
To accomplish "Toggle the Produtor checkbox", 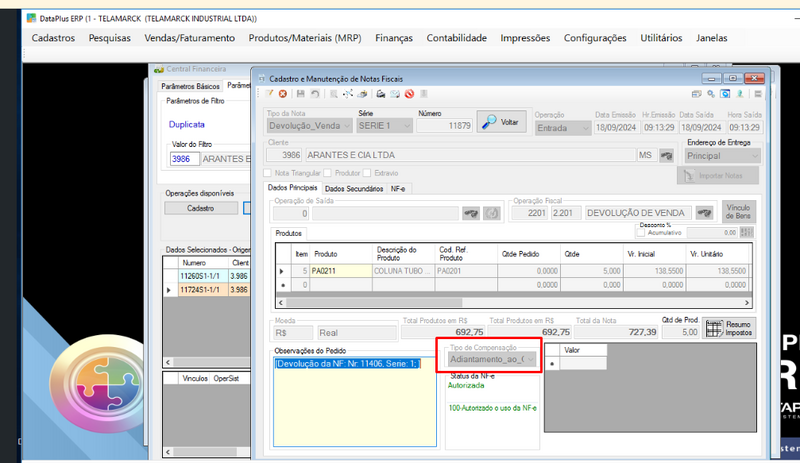I will 328,173.
